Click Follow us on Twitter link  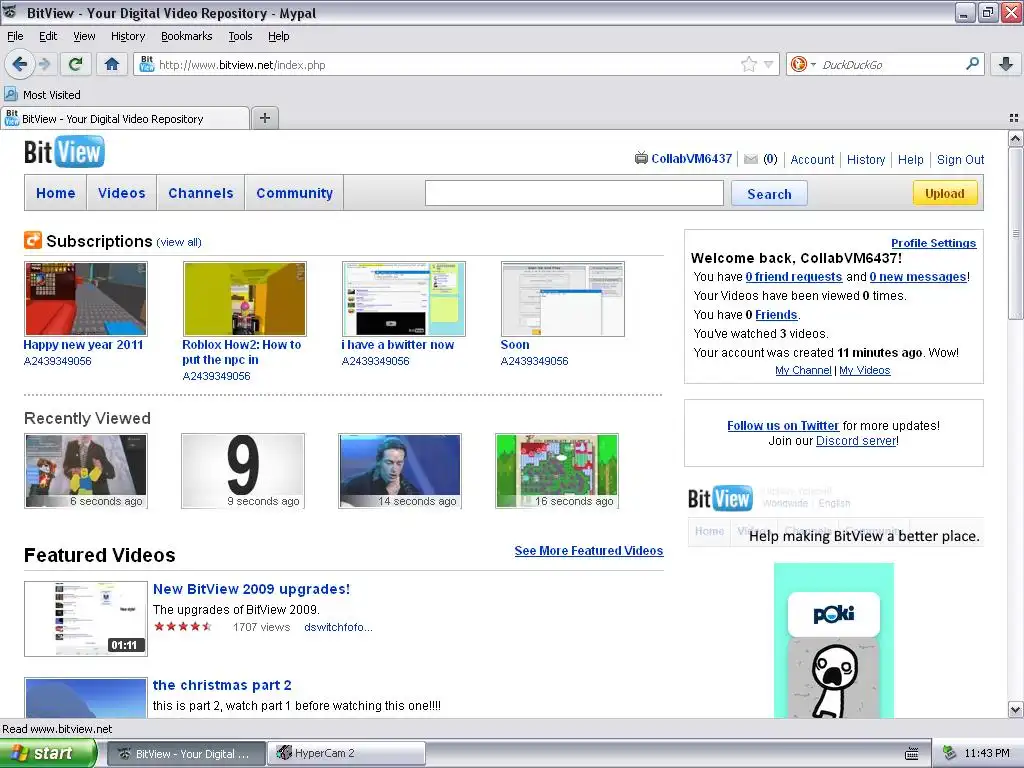tap(782, 425)
